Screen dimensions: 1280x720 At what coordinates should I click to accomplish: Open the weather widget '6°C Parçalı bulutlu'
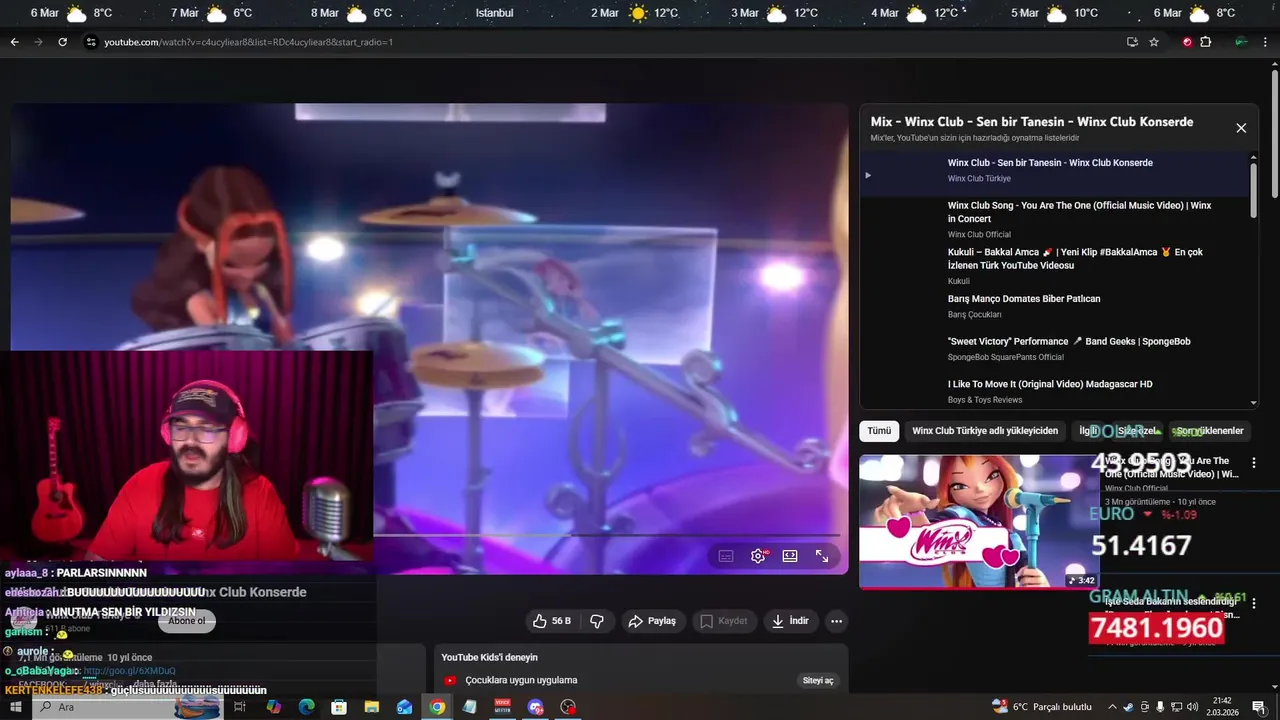coord(1042,707)
